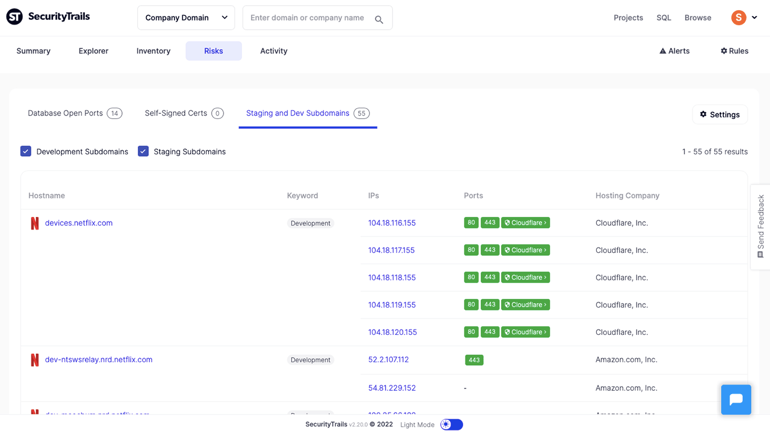The height and width of the screenshot is (434, 770).
Task: Open Alerts with the warning icon
Action: [674, 51]
